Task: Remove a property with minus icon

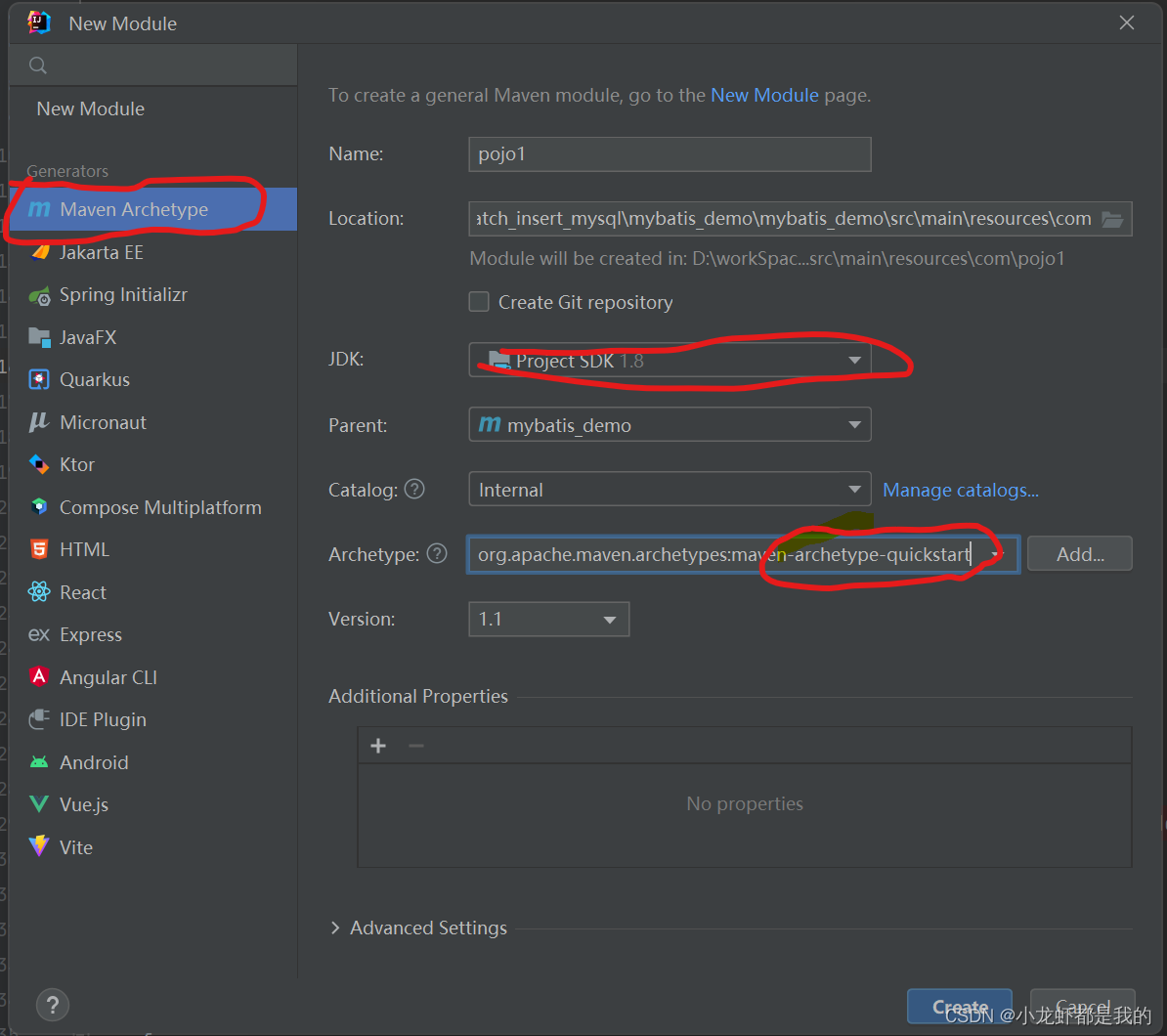Action: (416, 746)
